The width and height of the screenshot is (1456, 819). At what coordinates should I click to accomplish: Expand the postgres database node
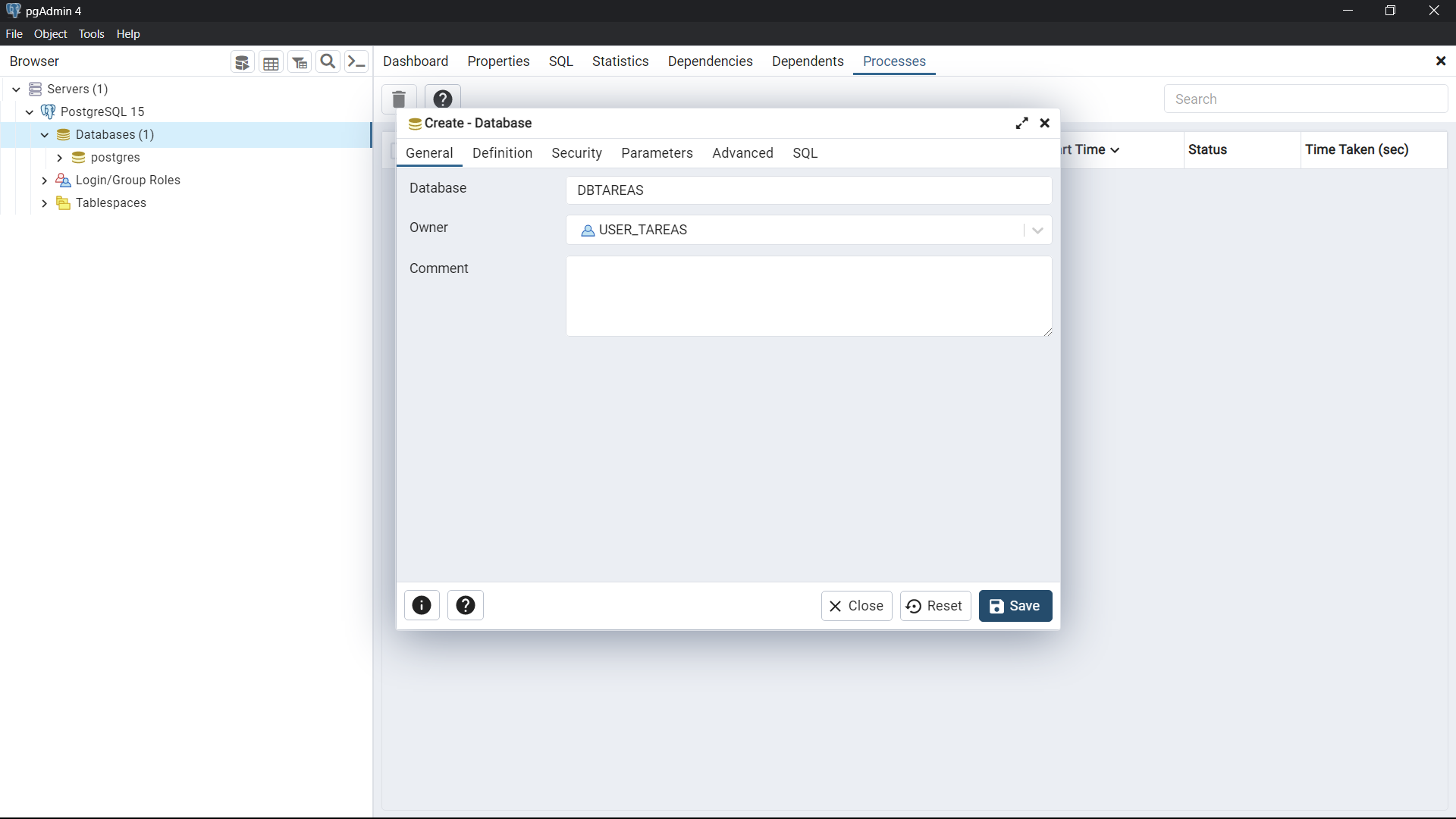(59, 158)
